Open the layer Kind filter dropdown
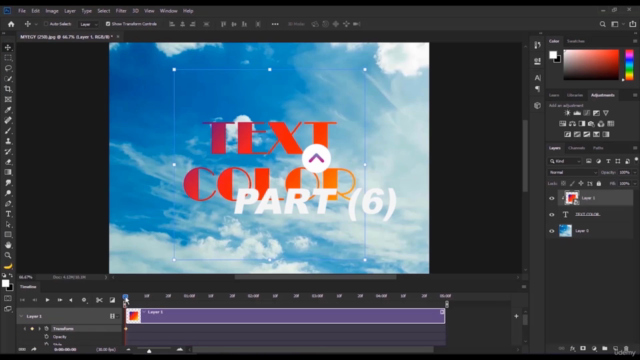The width and height of the screenshot is (640, 360). (564, 161)
